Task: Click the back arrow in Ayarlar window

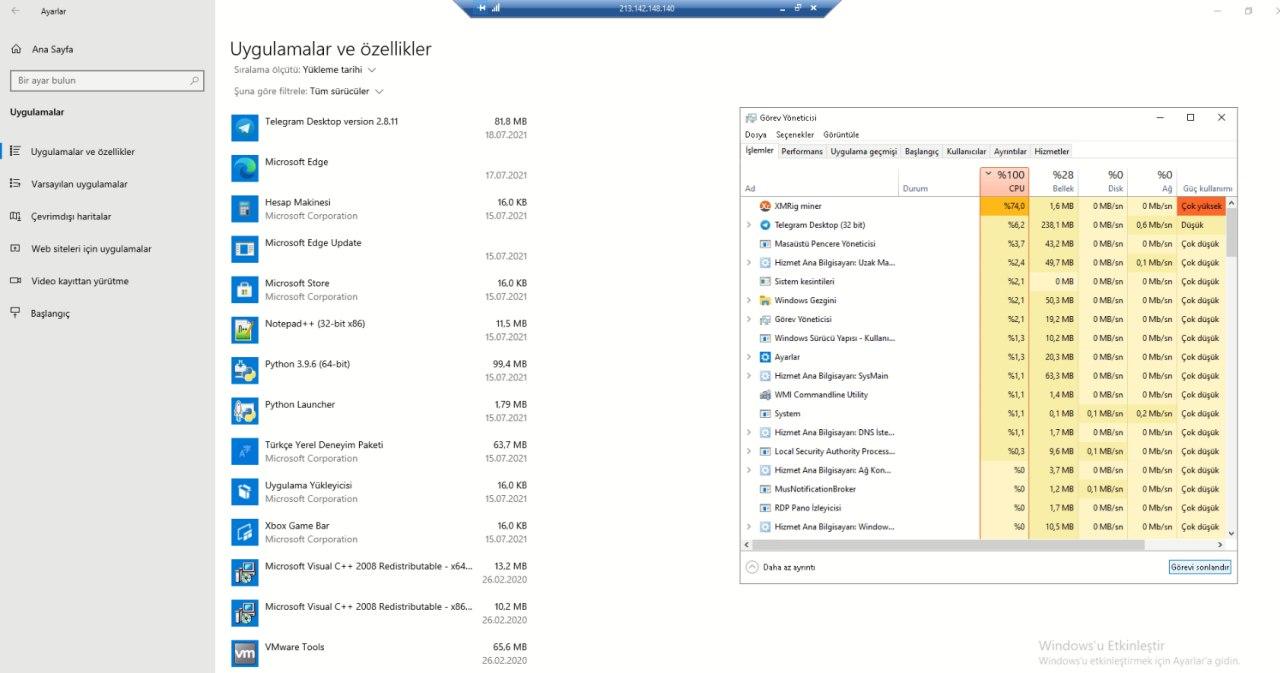Action: tap(15, 11)
